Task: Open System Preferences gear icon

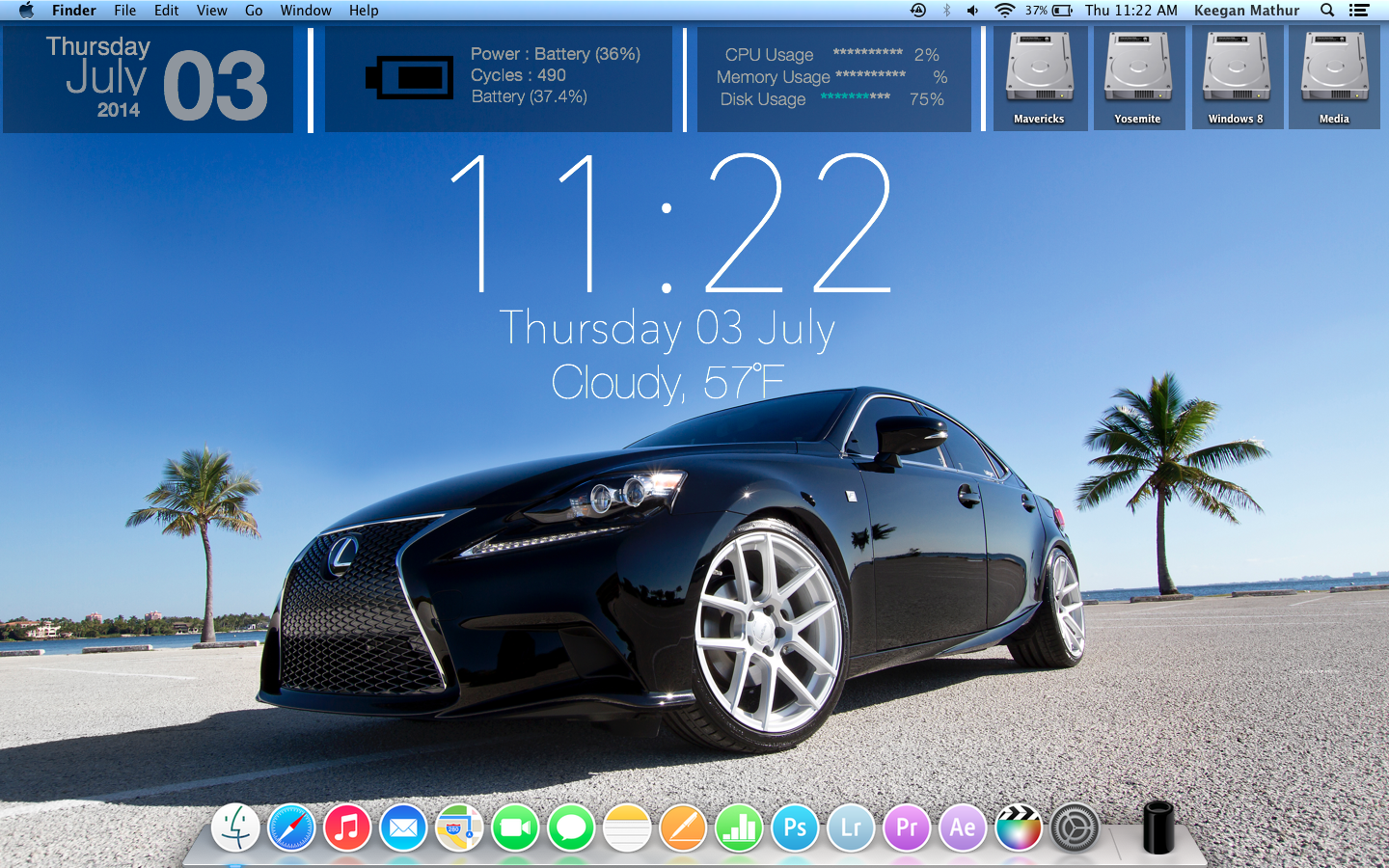Action: (1075, 827)
